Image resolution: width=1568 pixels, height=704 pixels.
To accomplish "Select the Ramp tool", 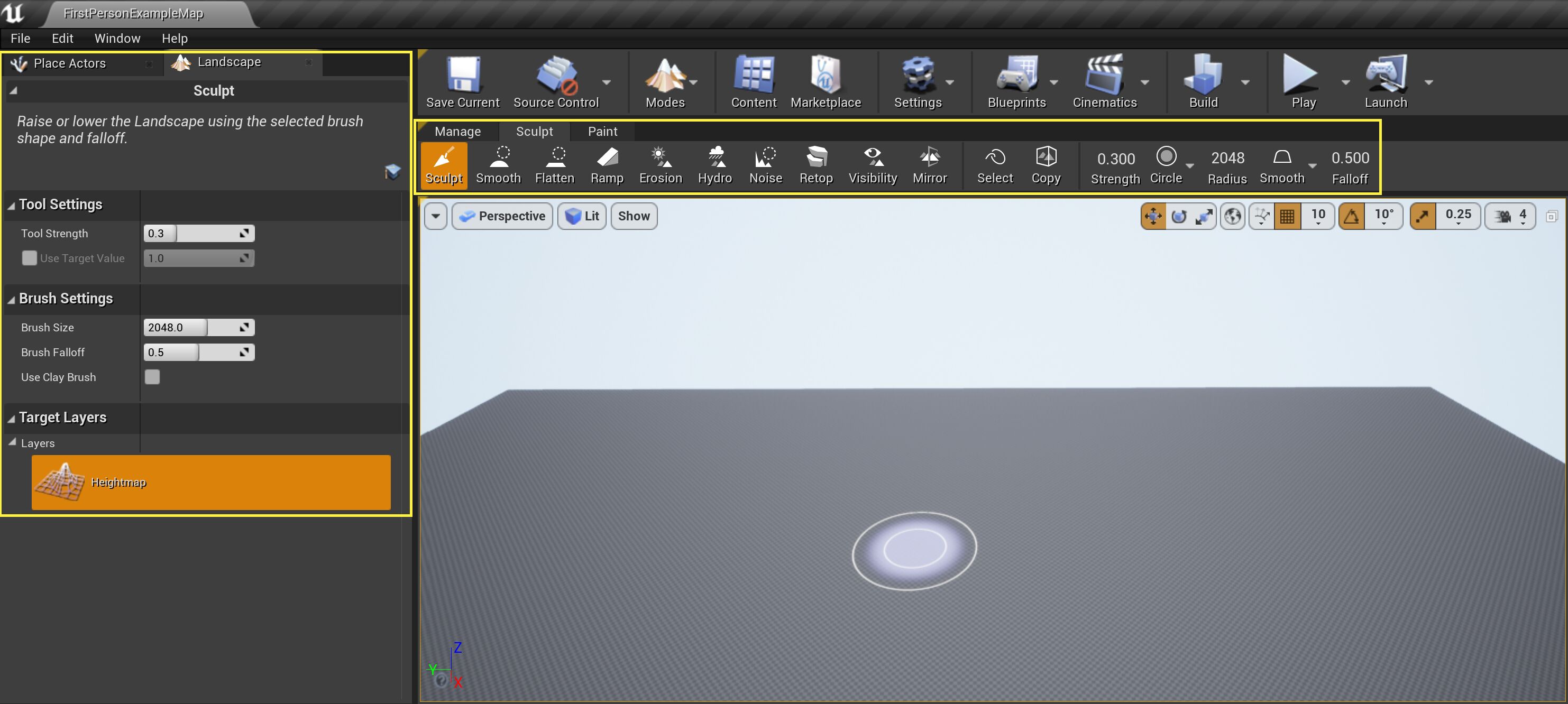I will coord(606,165).
